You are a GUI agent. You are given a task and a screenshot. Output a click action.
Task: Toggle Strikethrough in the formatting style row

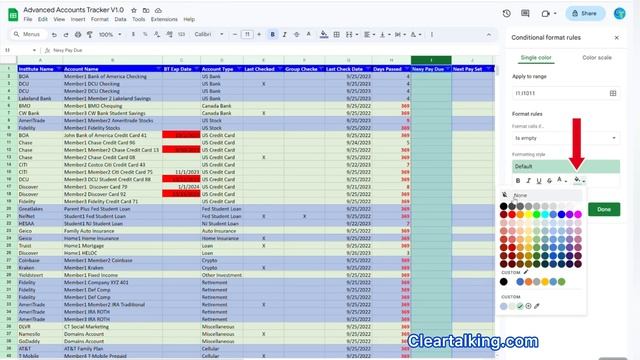tap(549, 180)
